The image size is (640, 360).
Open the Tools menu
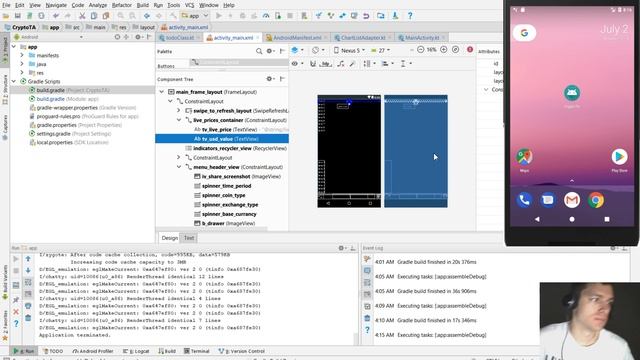pyautogui.click(x=173, y=5)
